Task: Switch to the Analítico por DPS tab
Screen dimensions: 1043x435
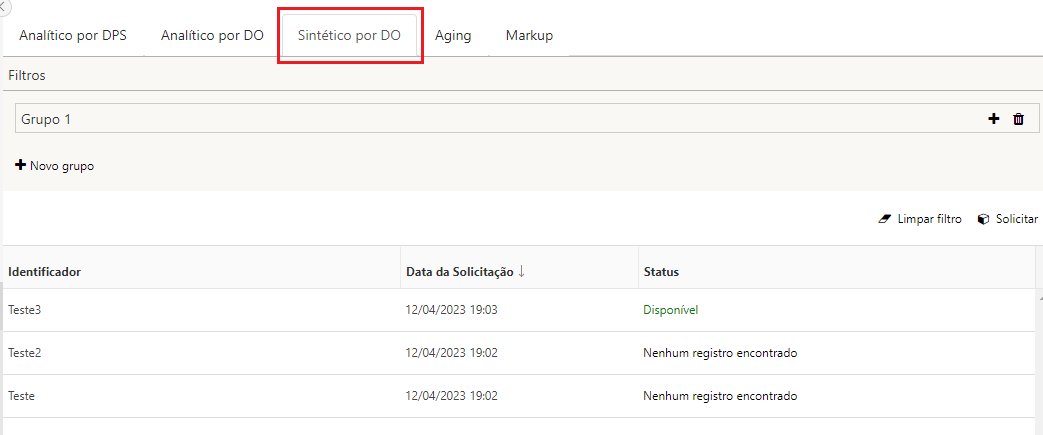Action: pyautogui.click(x=73, y=36)
